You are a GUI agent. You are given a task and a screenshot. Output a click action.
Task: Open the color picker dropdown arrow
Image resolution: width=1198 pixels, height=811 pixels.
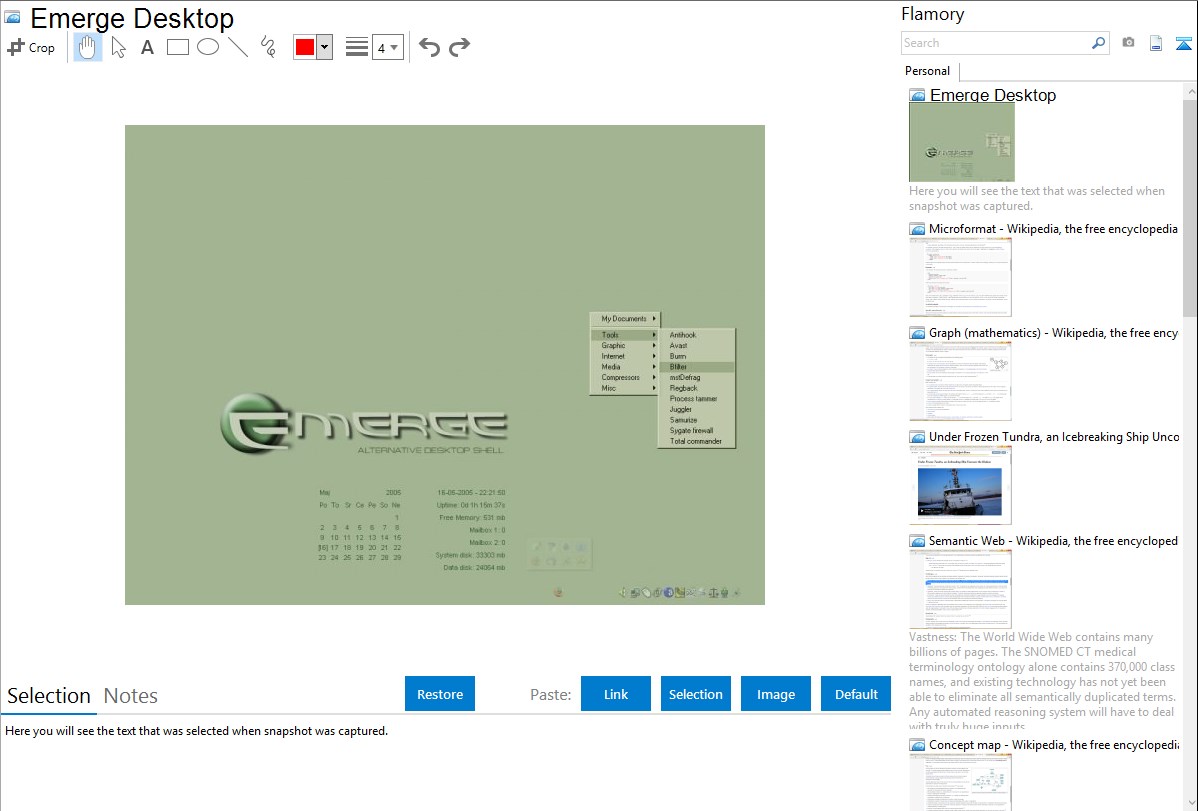(x=325, y=47)
